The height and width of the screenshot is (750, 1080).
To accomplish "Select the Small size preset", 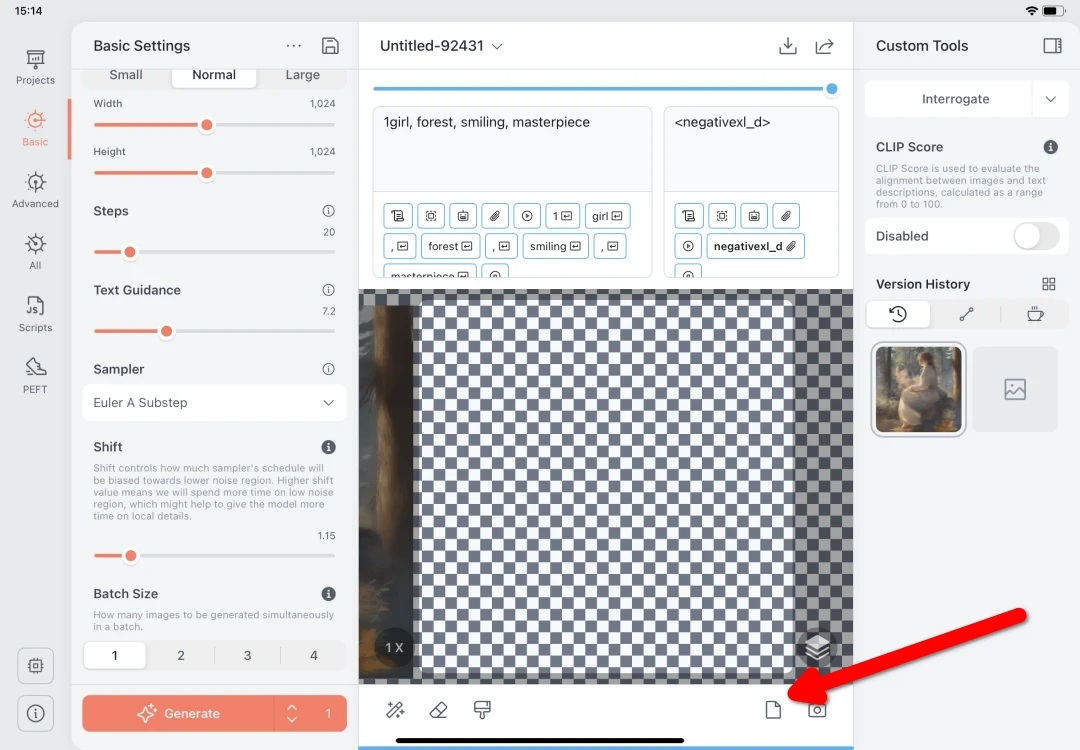I will coord(126,75).
